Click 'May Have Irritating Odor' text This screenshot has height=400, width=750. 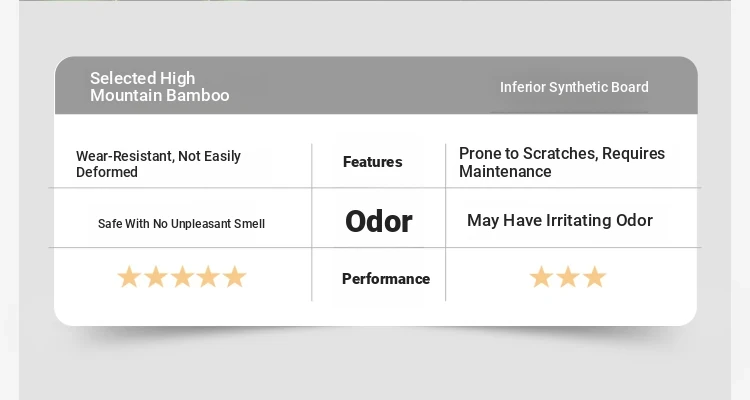559,220
